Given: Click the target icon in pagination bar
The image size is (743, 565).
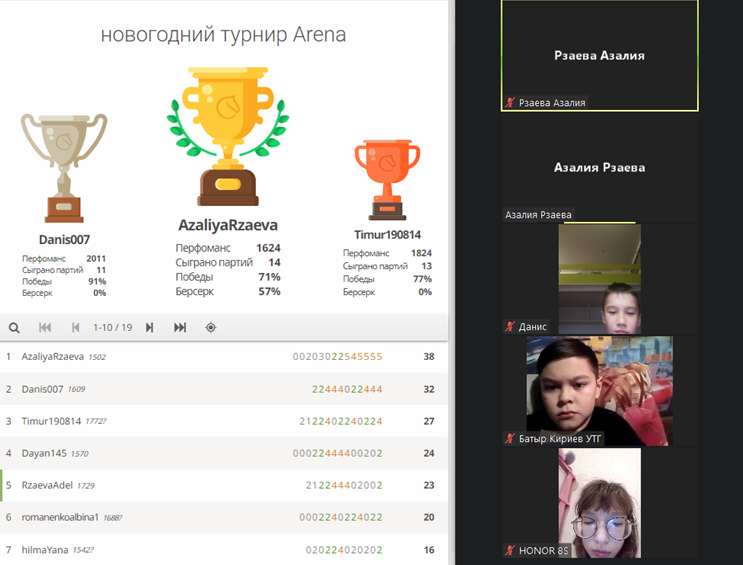Looking at the screenshot, I should tap(211, 327).
